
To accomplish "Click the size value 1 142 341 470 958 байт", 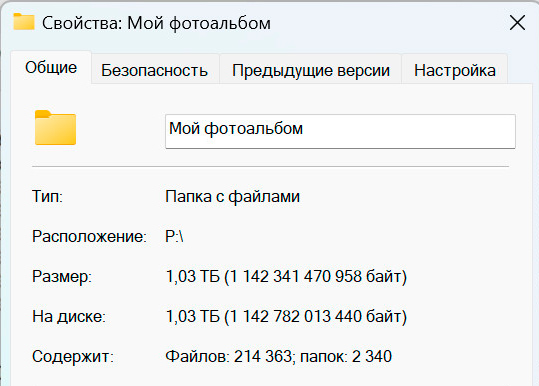I will 316,276.
